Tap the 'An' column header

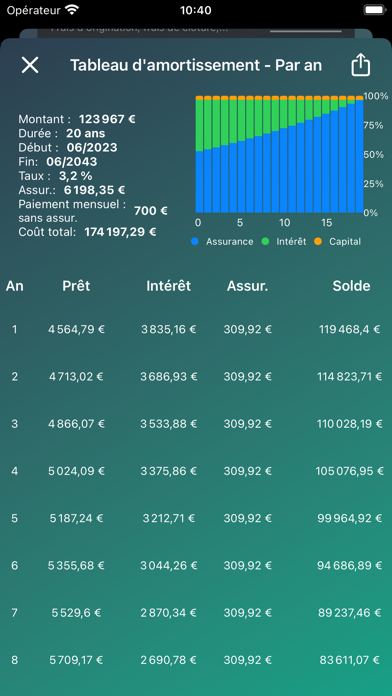pyautogui.click(x=15, y=286)
